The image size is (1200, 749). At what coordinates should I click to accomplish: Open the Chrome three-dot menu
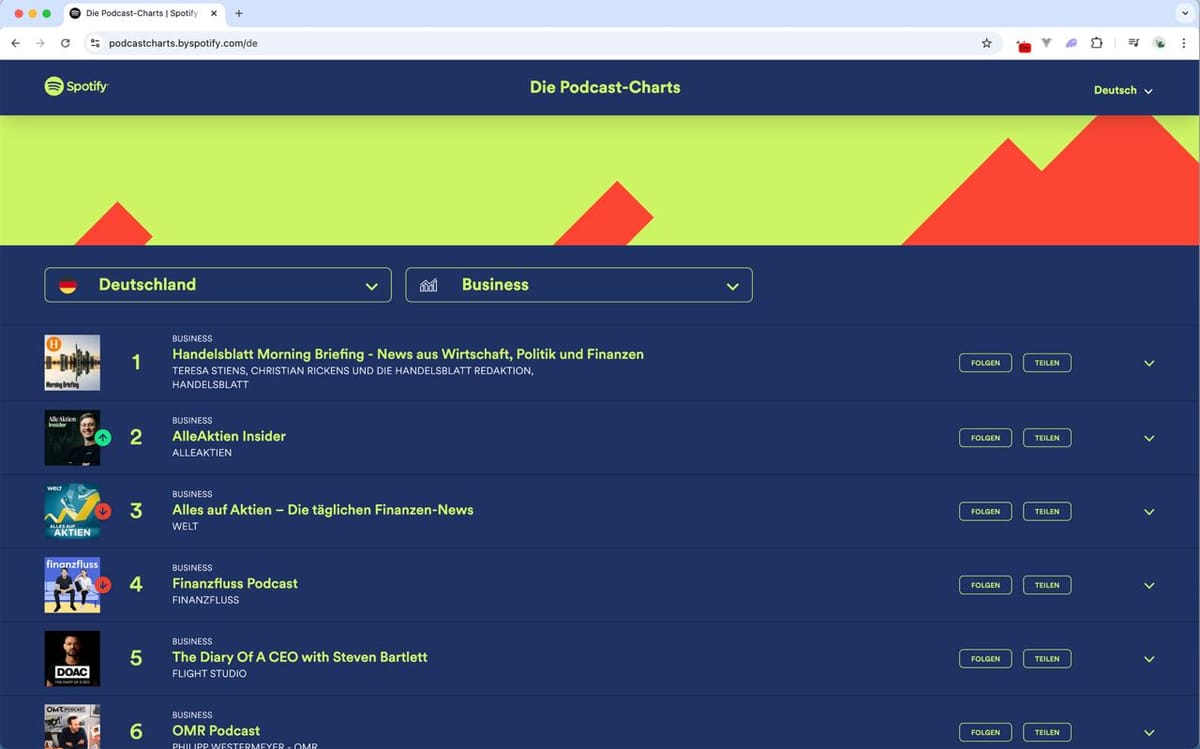pos(1185,43)
